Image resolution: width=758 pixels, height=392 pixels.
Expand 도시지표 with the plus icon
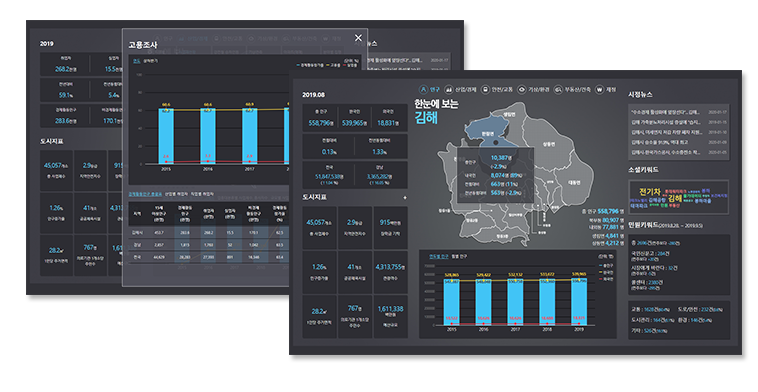[x=405, y=198]
